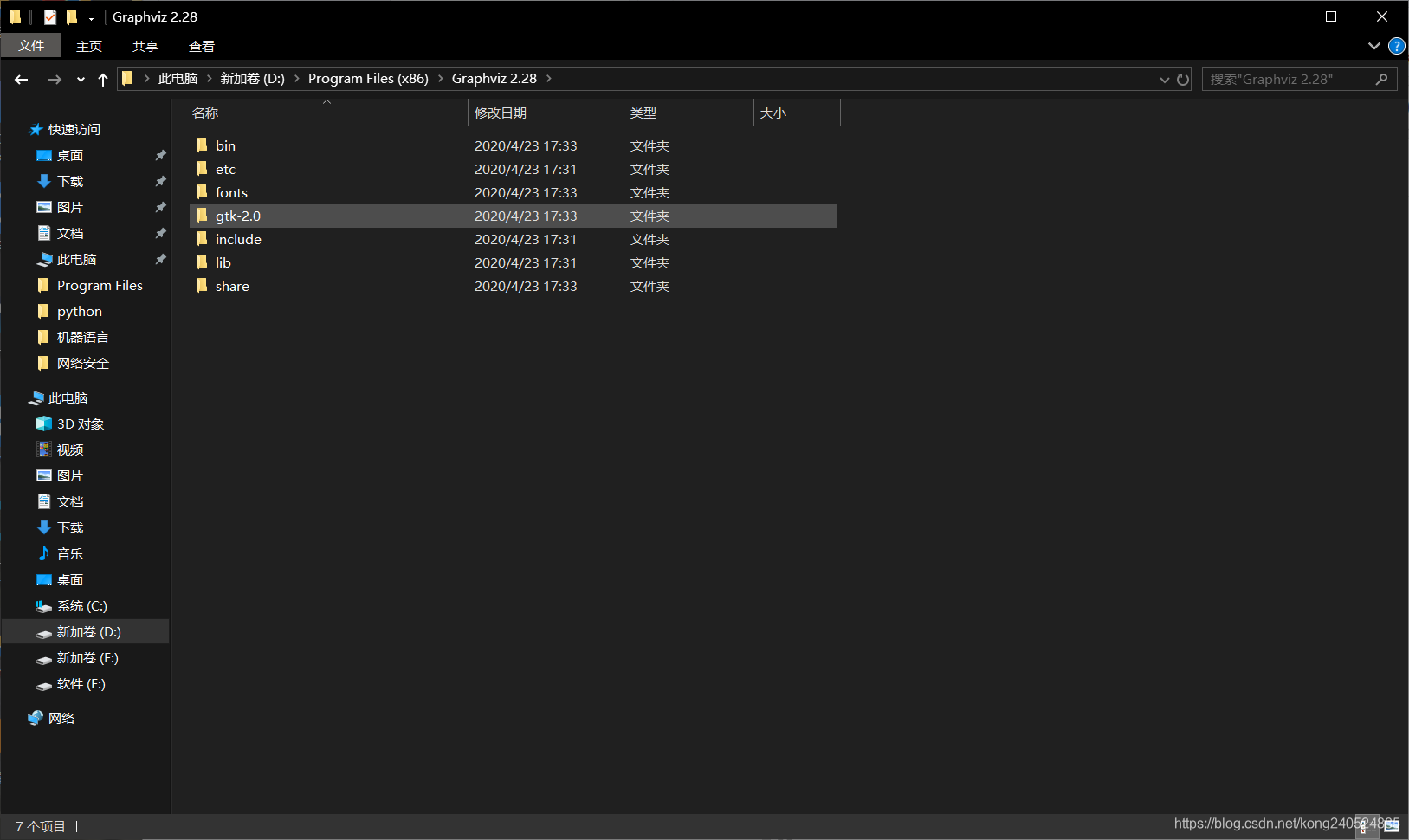Sort by the 名称 column header
The image size is (1409, 840).
(x=205, y=113)
